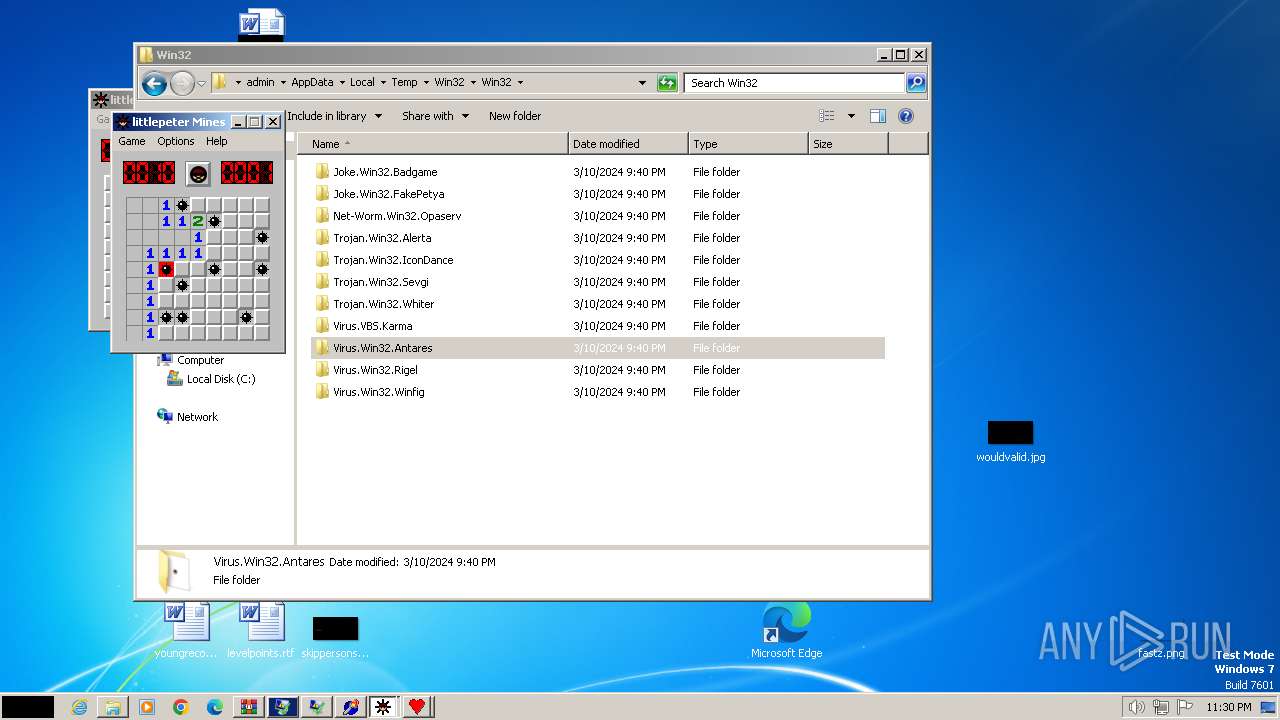Click the New folder button
This screenshot has height=720, width=1280.
(515, 116)
